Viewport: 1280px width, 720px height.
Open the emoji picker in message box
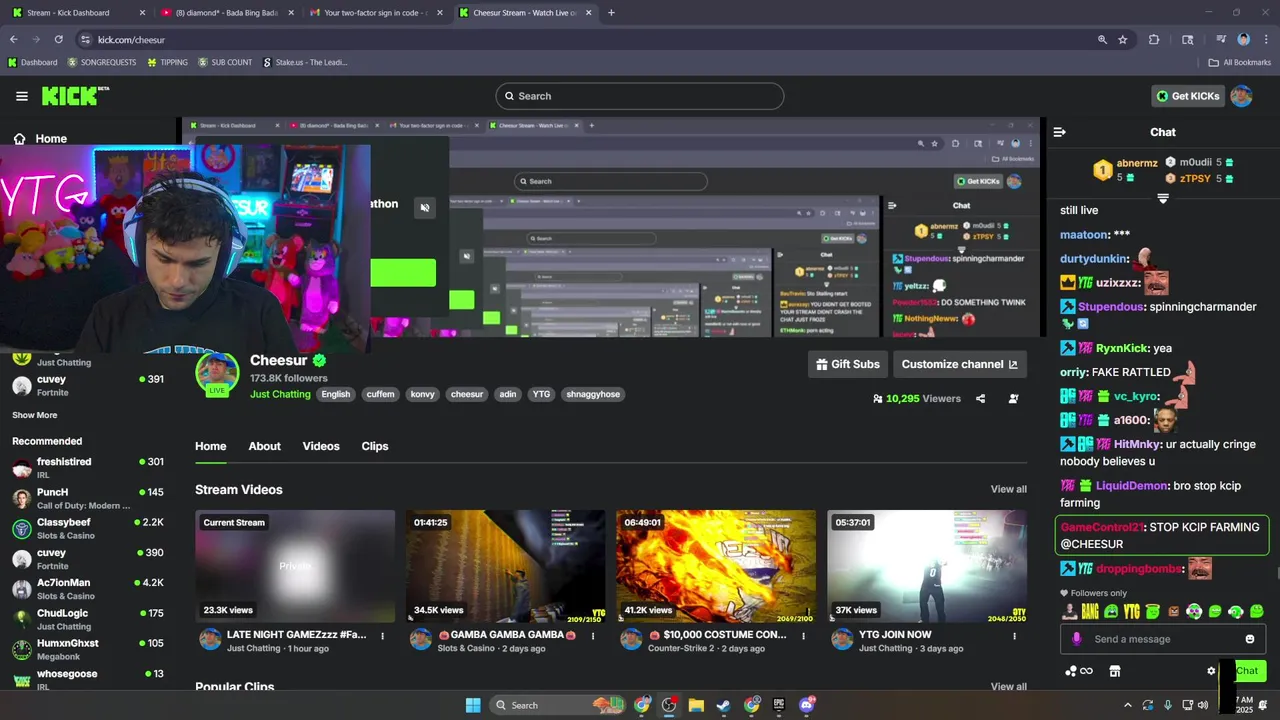click(1249, 639)
